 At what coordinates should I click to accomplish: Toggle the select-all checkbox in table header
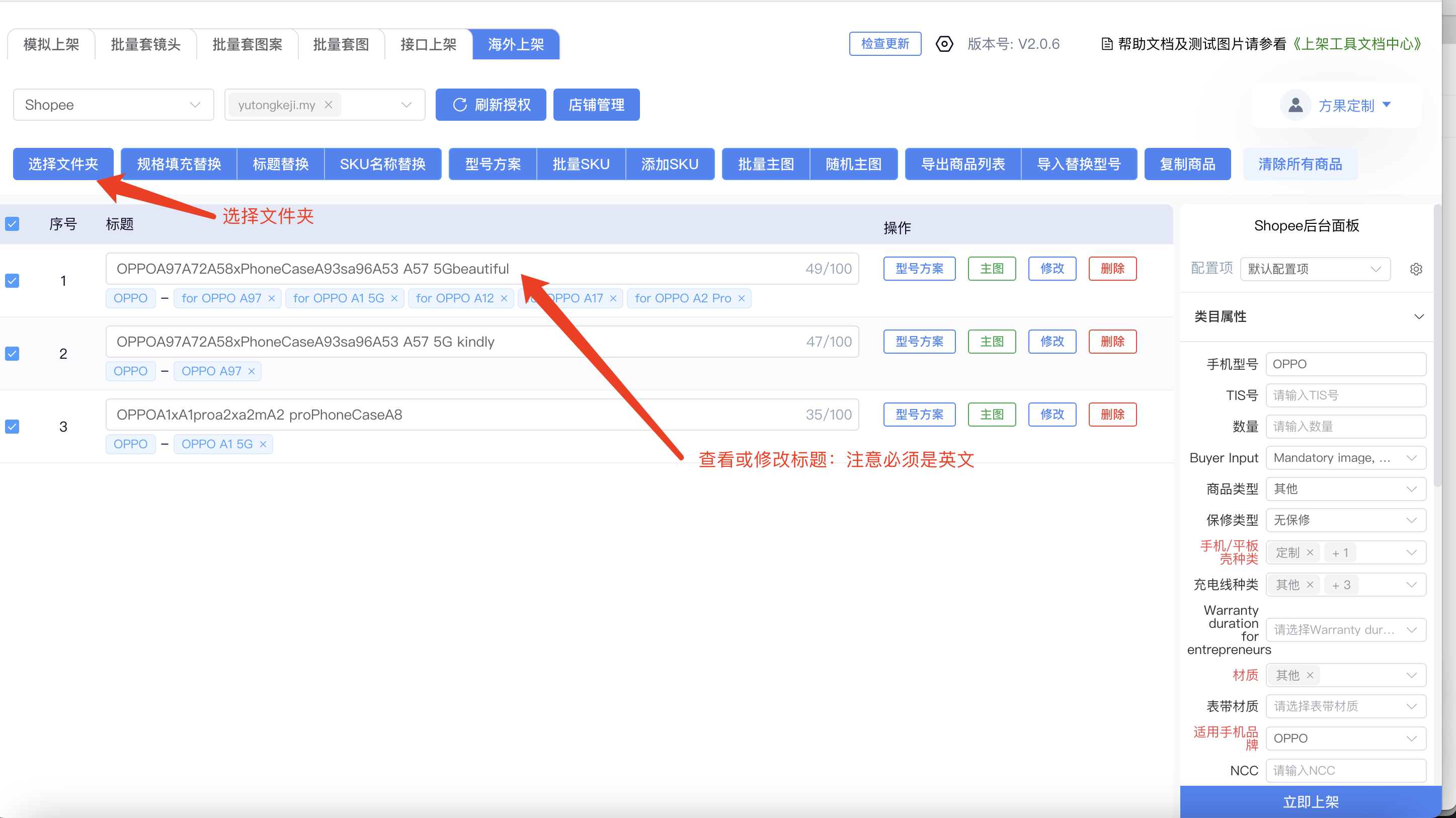(x=13, y=224)
